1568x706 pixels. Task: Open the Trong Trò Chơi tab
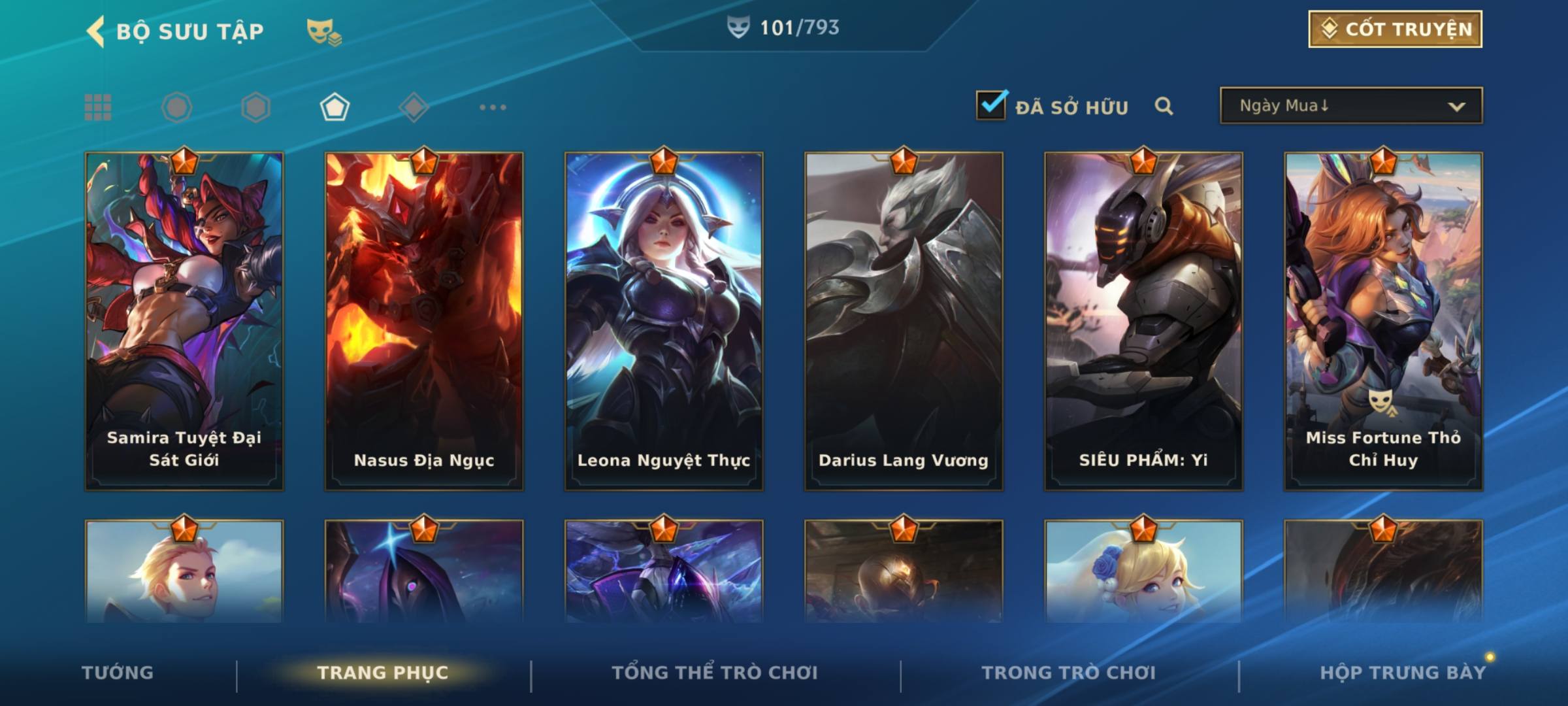tap(1069, 673)
